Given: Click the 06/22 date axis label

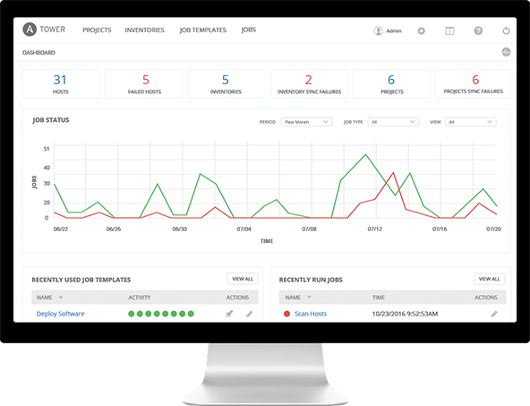Looking at the screenshot, I should [61, 229].
